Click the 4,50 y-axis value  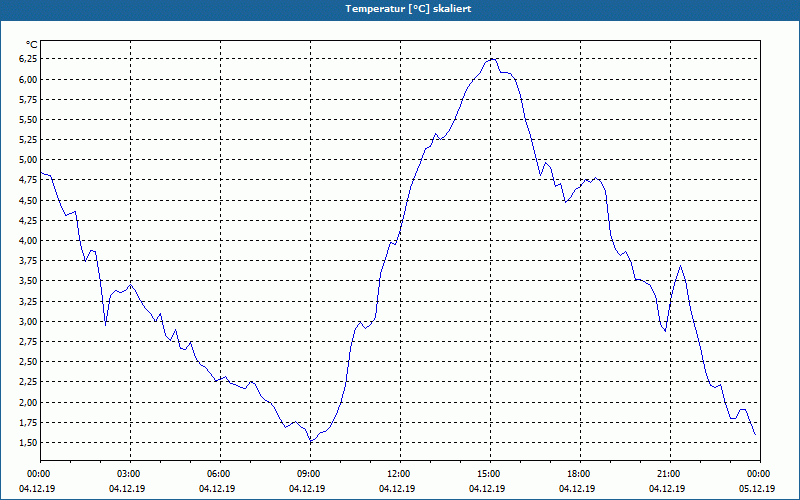click(x=29, y=201)
